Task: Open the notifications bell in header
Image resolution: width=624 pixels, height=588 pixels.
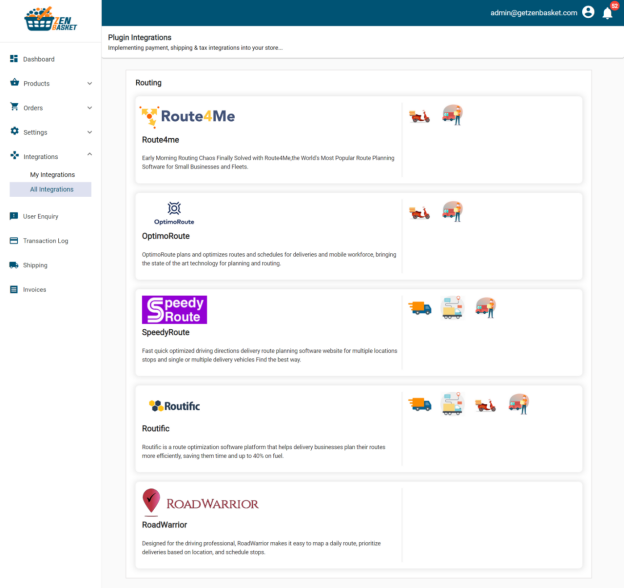Action: click(x=607, y=13)
